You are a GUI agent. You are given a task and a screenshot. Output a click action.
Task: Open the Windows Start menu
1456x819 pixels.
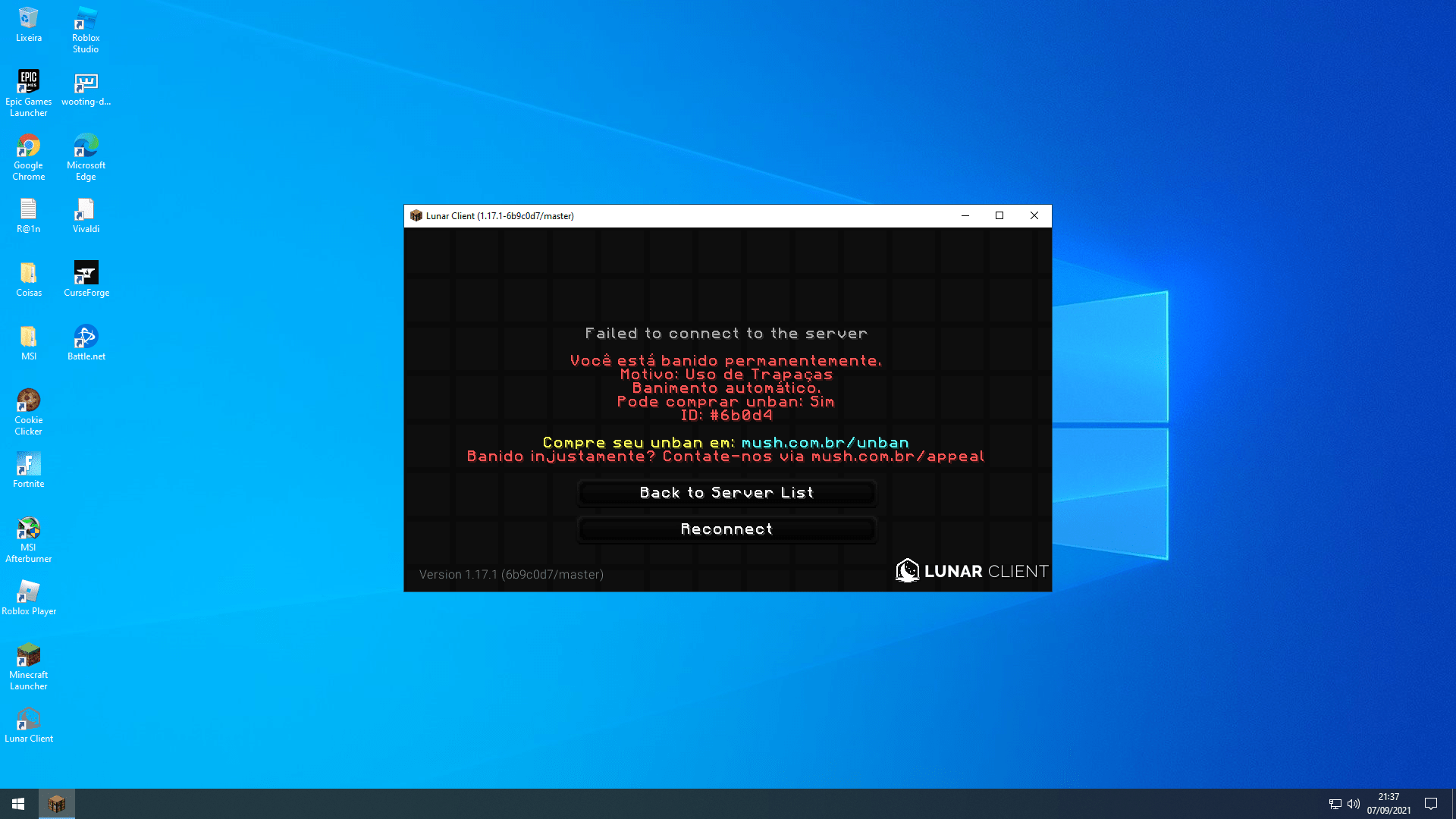pyautogui.click(x=18, y=804)
